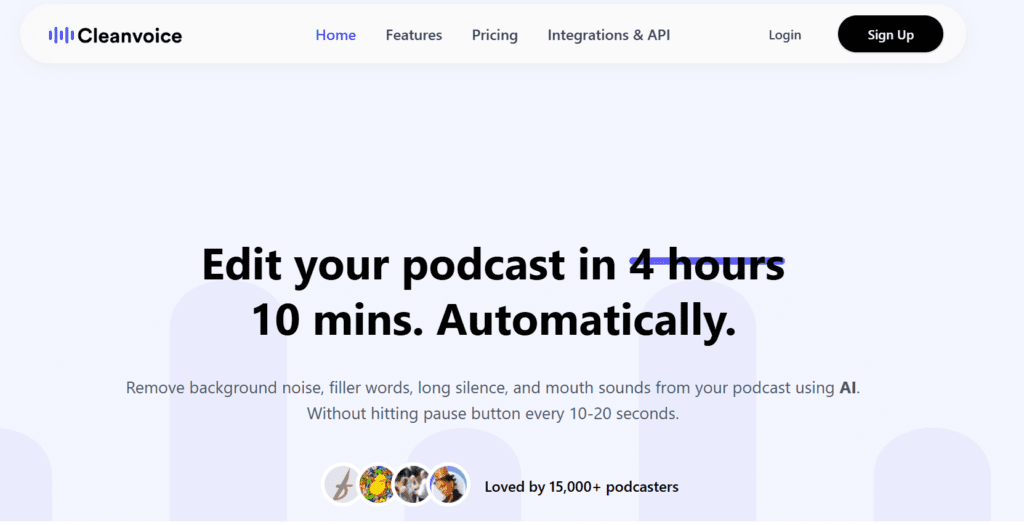This screenshot has width=1024, height=525.
Task: Click the man wearing hat avatar
Action: (449, 485)
